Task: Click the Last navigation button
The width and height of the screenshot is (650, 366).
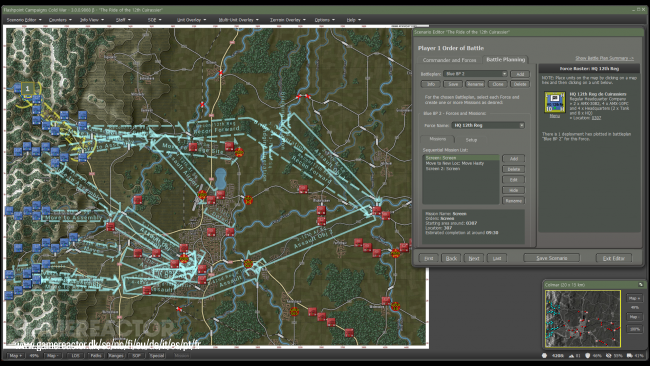Action: (x=497, y=258)
